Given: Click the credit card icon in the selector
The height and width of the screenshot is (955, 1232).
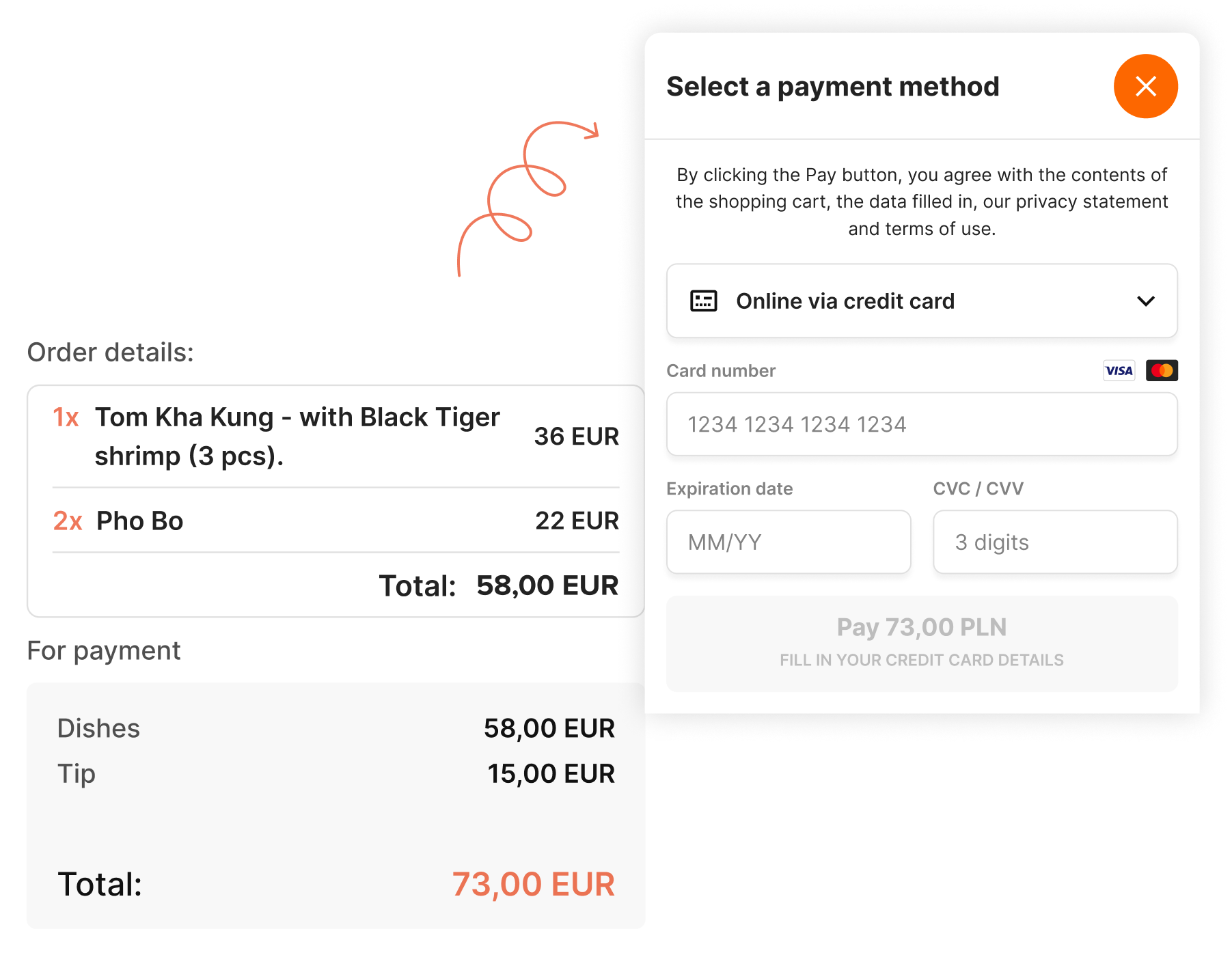Looking at the screenshot, I should coord(703,301).
